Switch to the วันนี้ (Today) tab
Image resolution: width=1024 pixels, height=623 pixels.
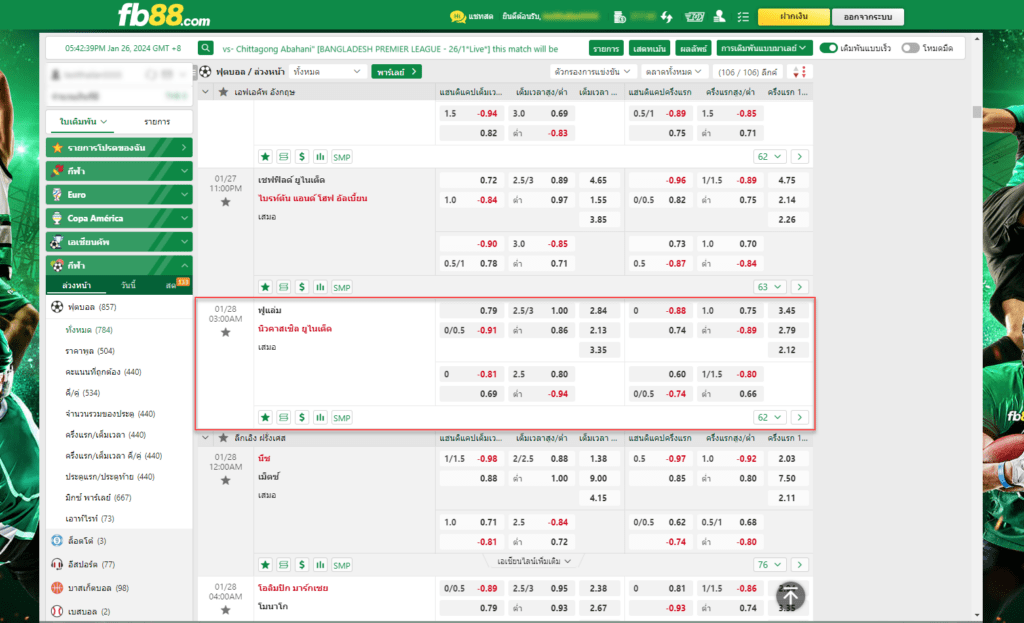point(128,286)
